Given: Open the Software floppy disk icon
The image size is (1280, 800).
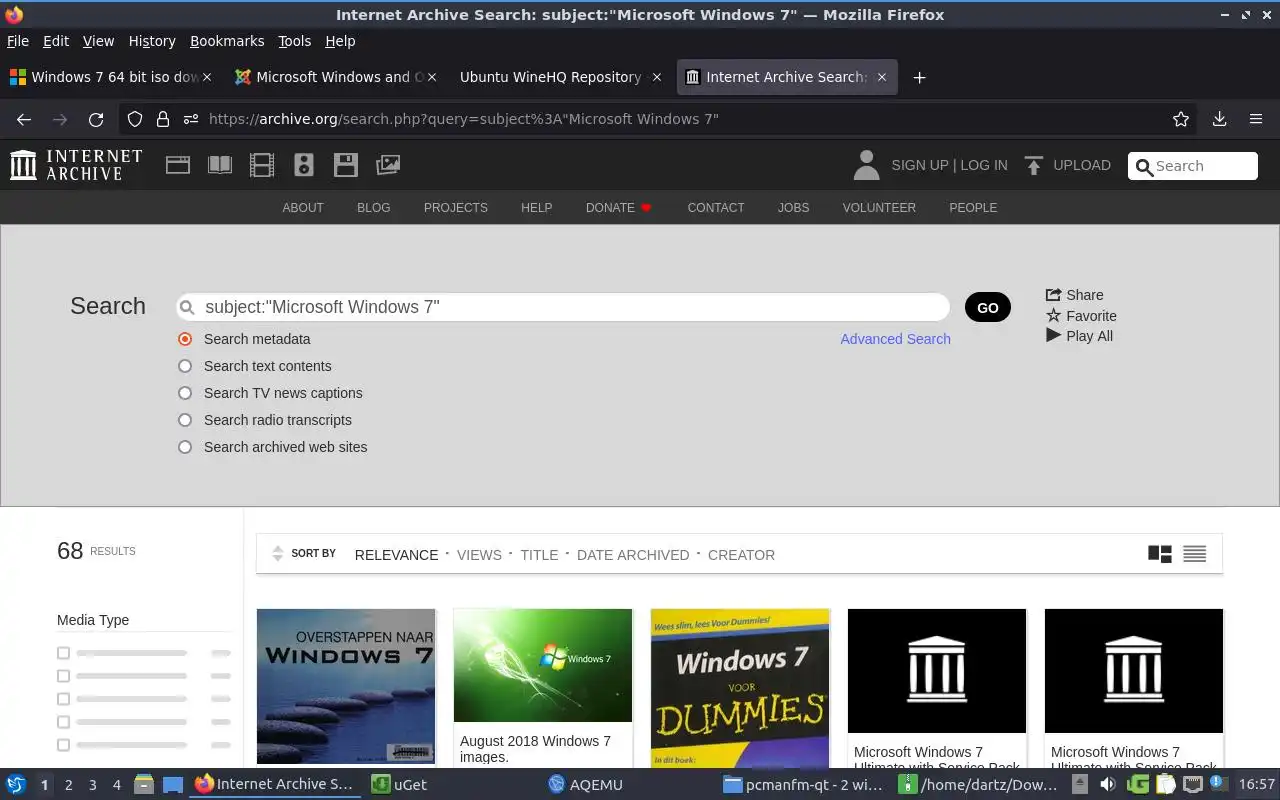Looking at the screenshot, I should (346, 165).
